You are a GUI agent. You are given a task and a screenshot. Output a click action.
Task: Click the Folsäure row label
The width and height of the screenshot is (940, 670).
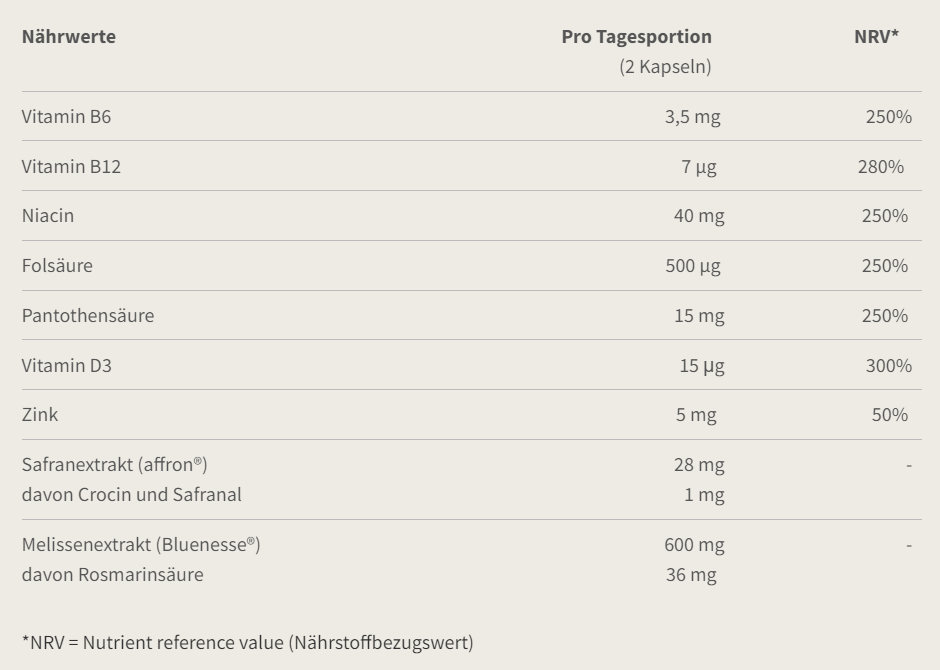(57, 266)
